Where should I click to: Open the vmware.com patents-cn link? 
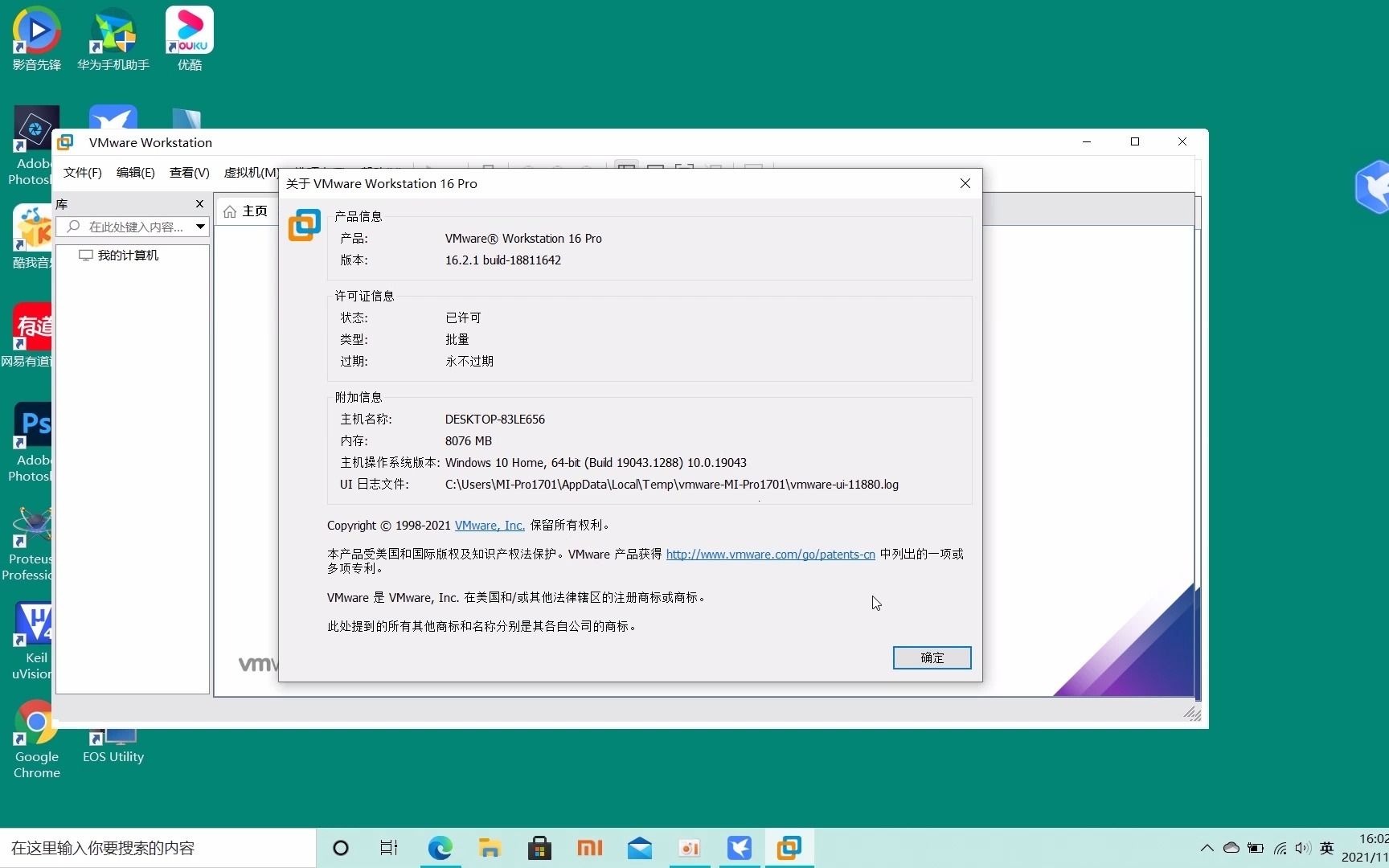pos(770,555)
